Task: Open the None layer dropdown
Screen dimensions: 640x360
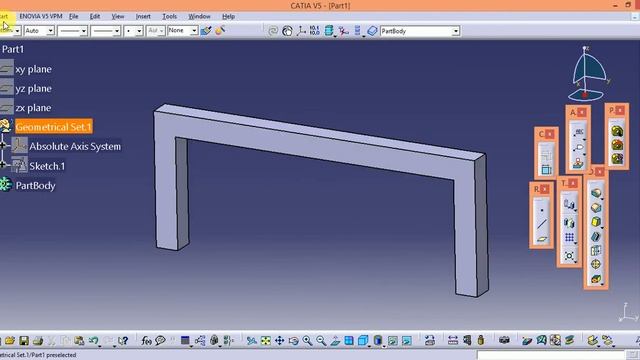Action: coord(194,31)
